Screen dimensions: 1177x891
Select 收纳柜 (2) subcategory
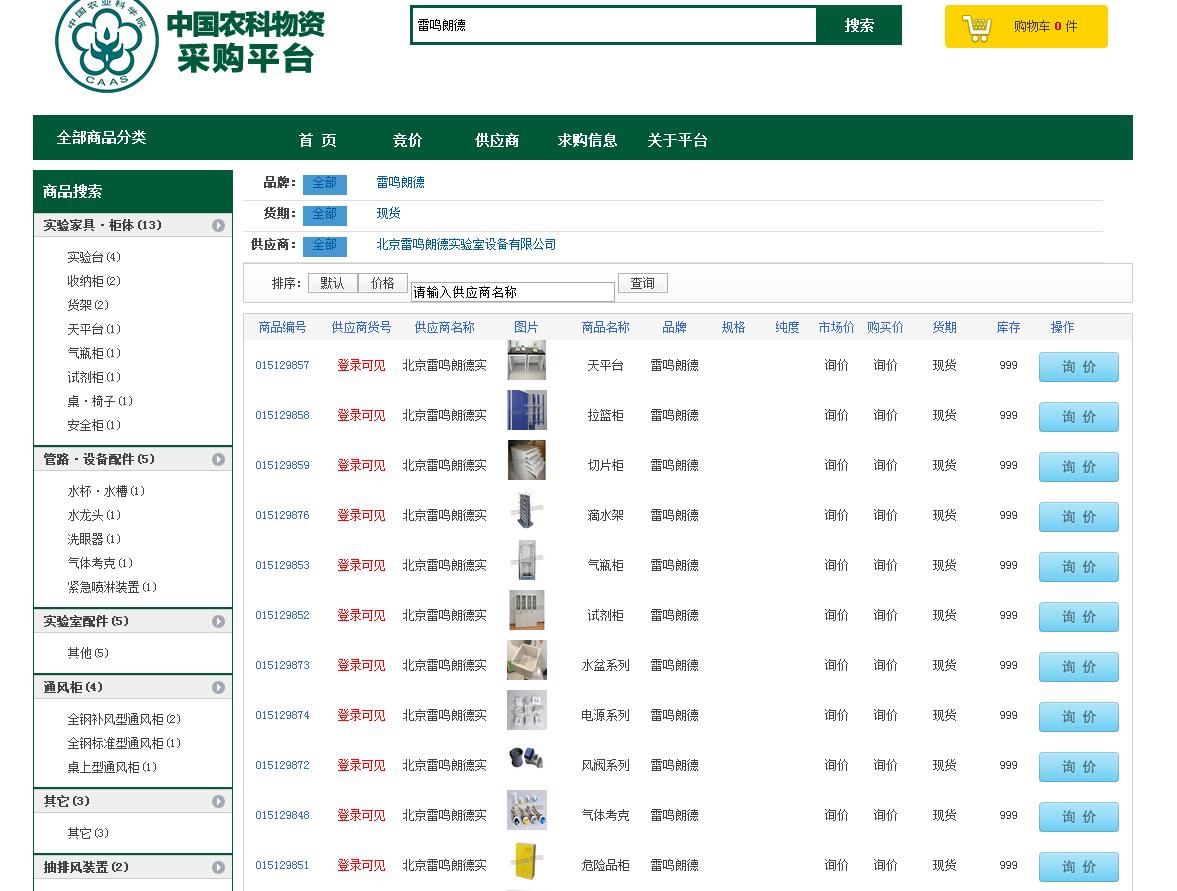[94, 281]
